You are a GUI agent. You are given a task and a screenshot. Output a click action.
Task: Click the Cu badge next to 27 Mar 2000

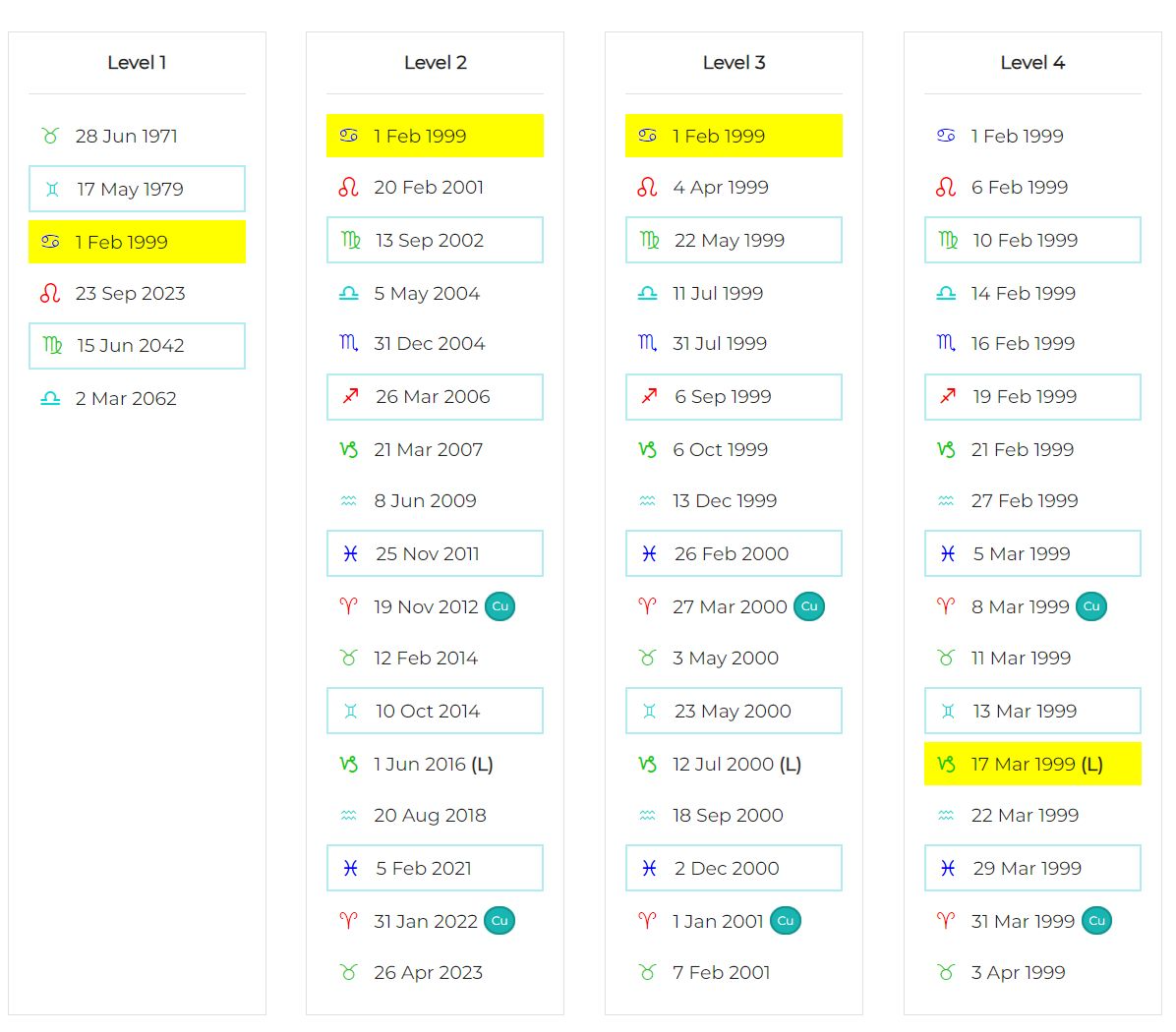(808, 606)
